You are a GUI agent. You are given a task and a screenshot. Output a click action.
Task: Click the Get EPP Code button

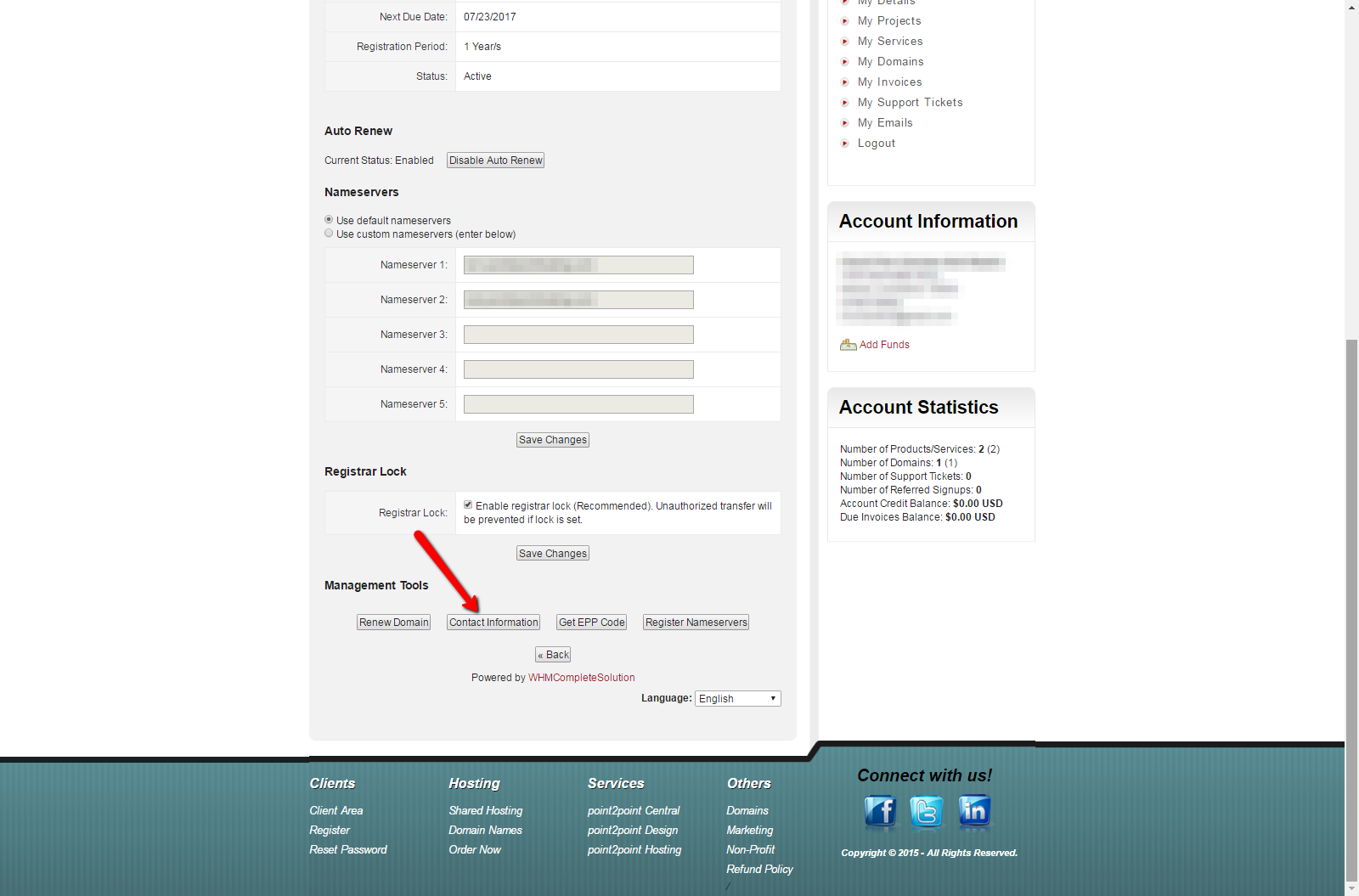[x=592, y=623]
